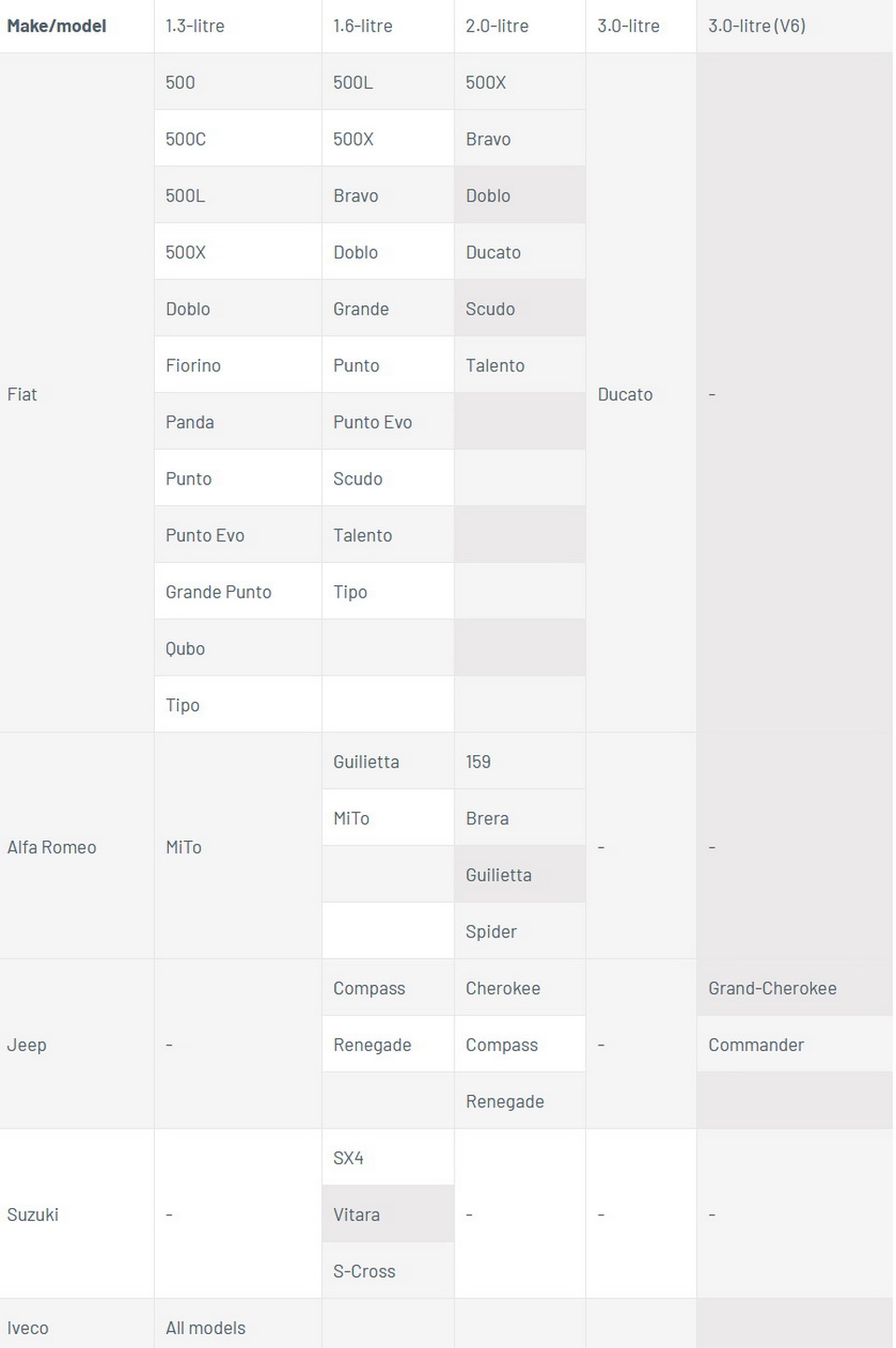Click the Panda model cell

(189, 422)
